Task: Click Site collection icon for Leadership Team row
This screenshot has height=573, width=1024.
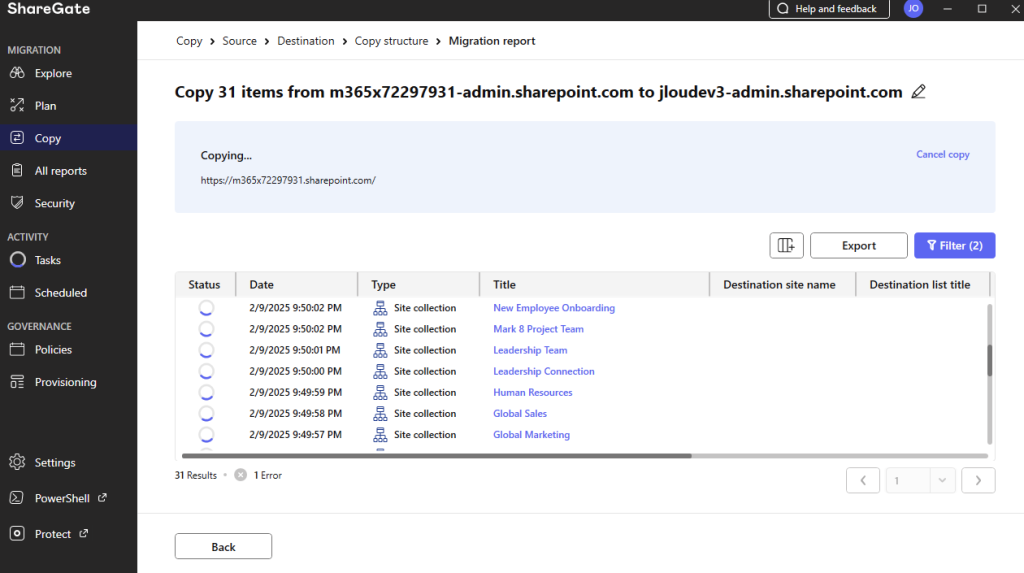Action: [380, 350]
